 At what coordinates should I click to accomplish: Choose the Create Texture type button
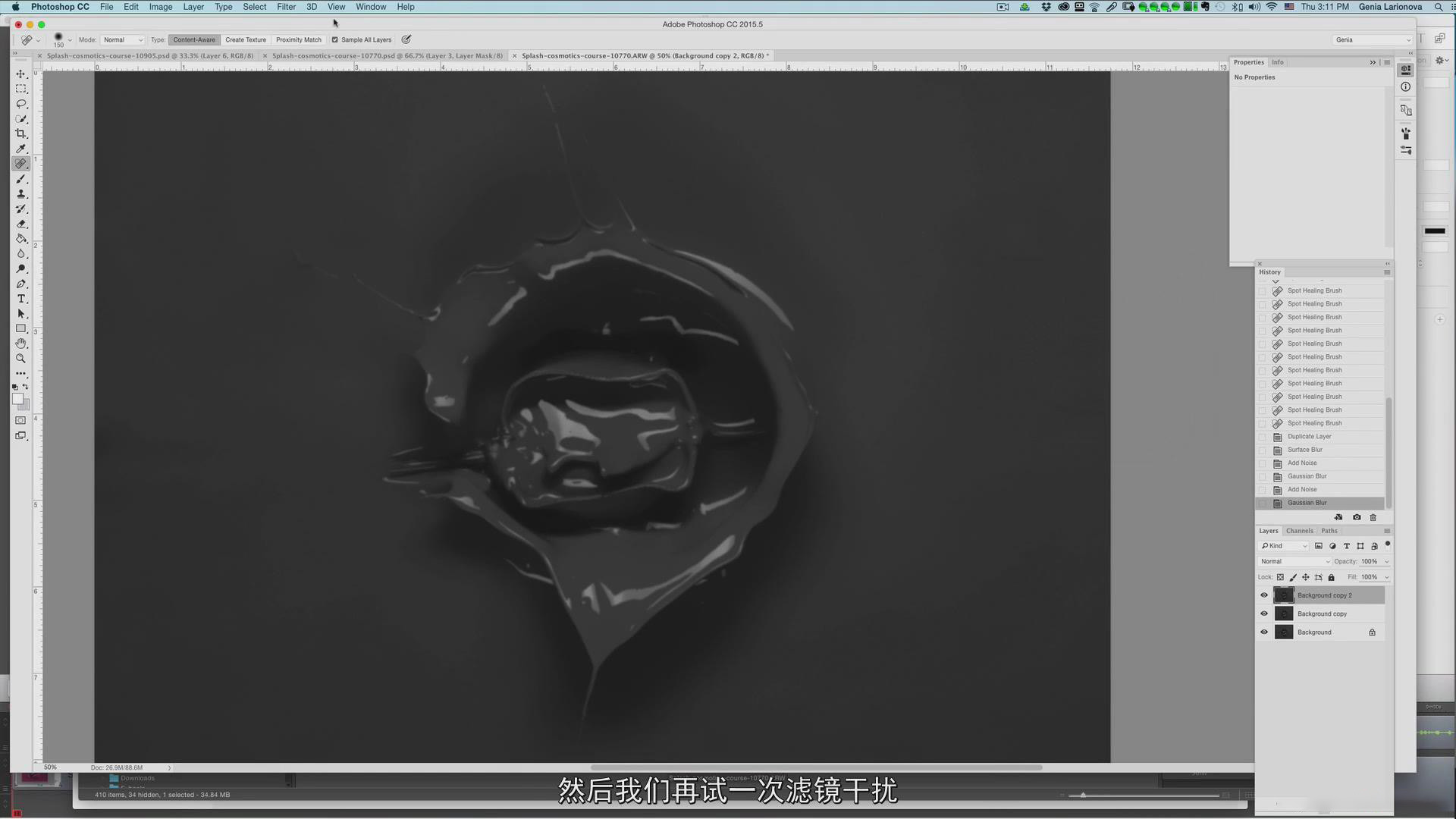pyautogui.click(x=246, y=40)
